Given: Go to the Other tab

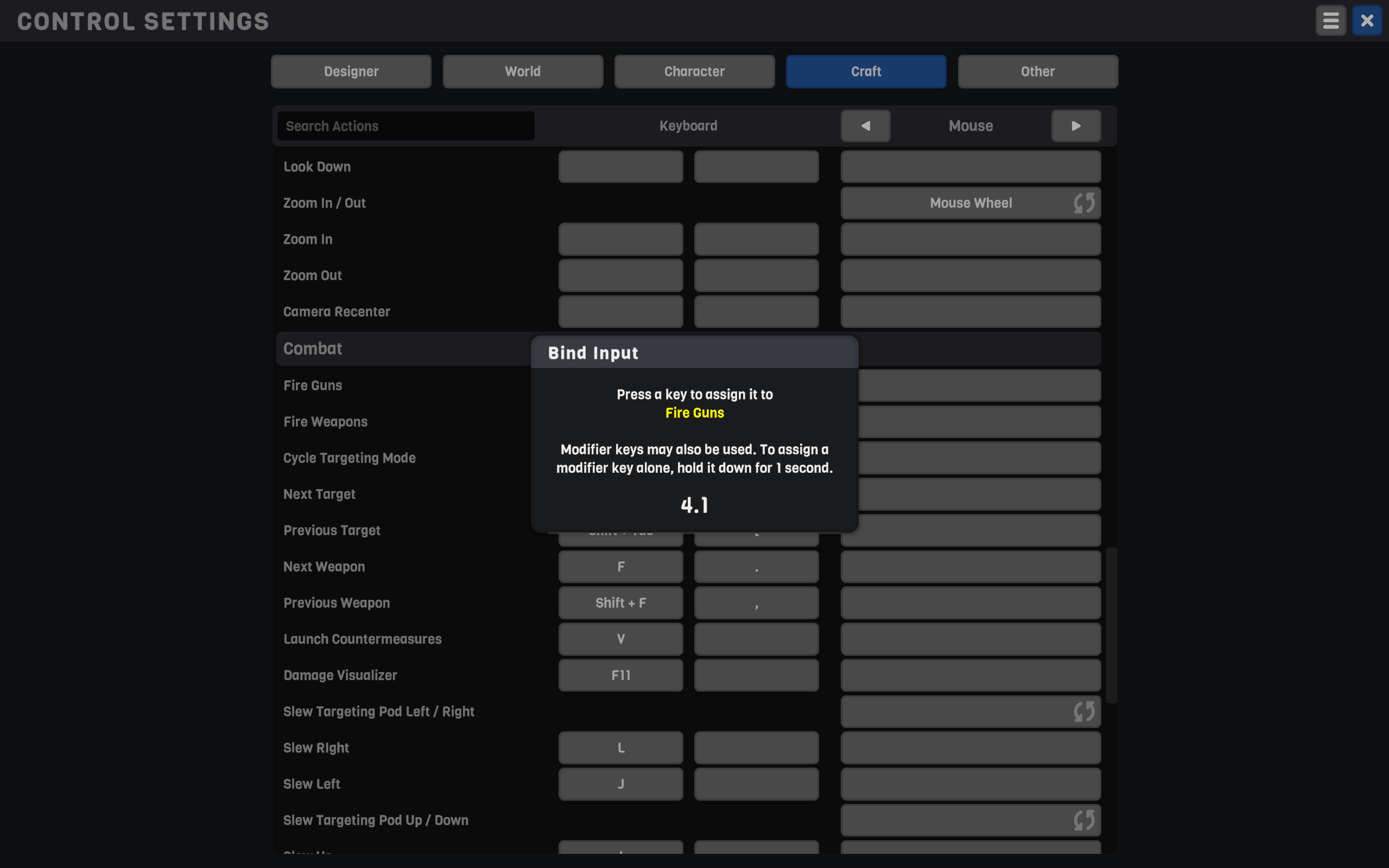Looking at the screenshot, I should click(1037, 71).
